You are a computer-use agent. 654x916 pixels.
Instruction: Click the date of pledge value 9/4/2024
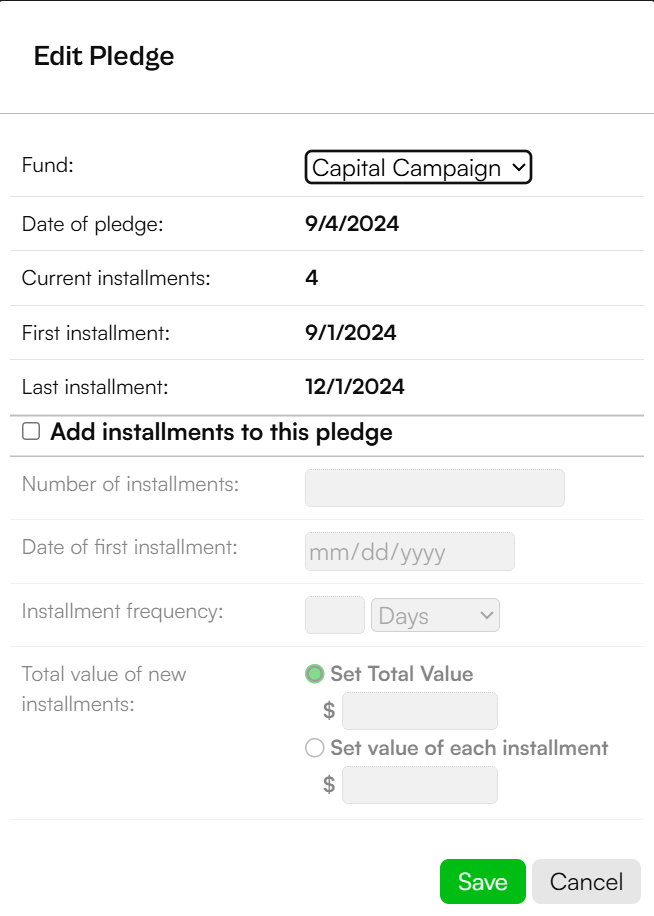point(352,224)
